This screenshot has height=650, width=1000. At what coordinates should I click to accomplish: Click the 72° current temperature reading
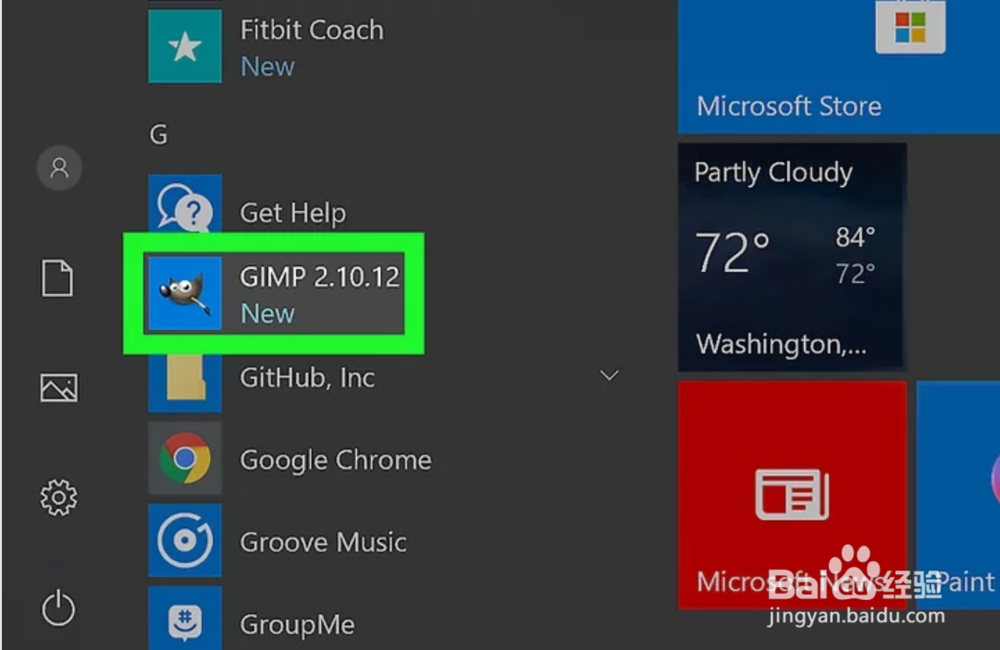pyautogui.click(x=732, y=252)
